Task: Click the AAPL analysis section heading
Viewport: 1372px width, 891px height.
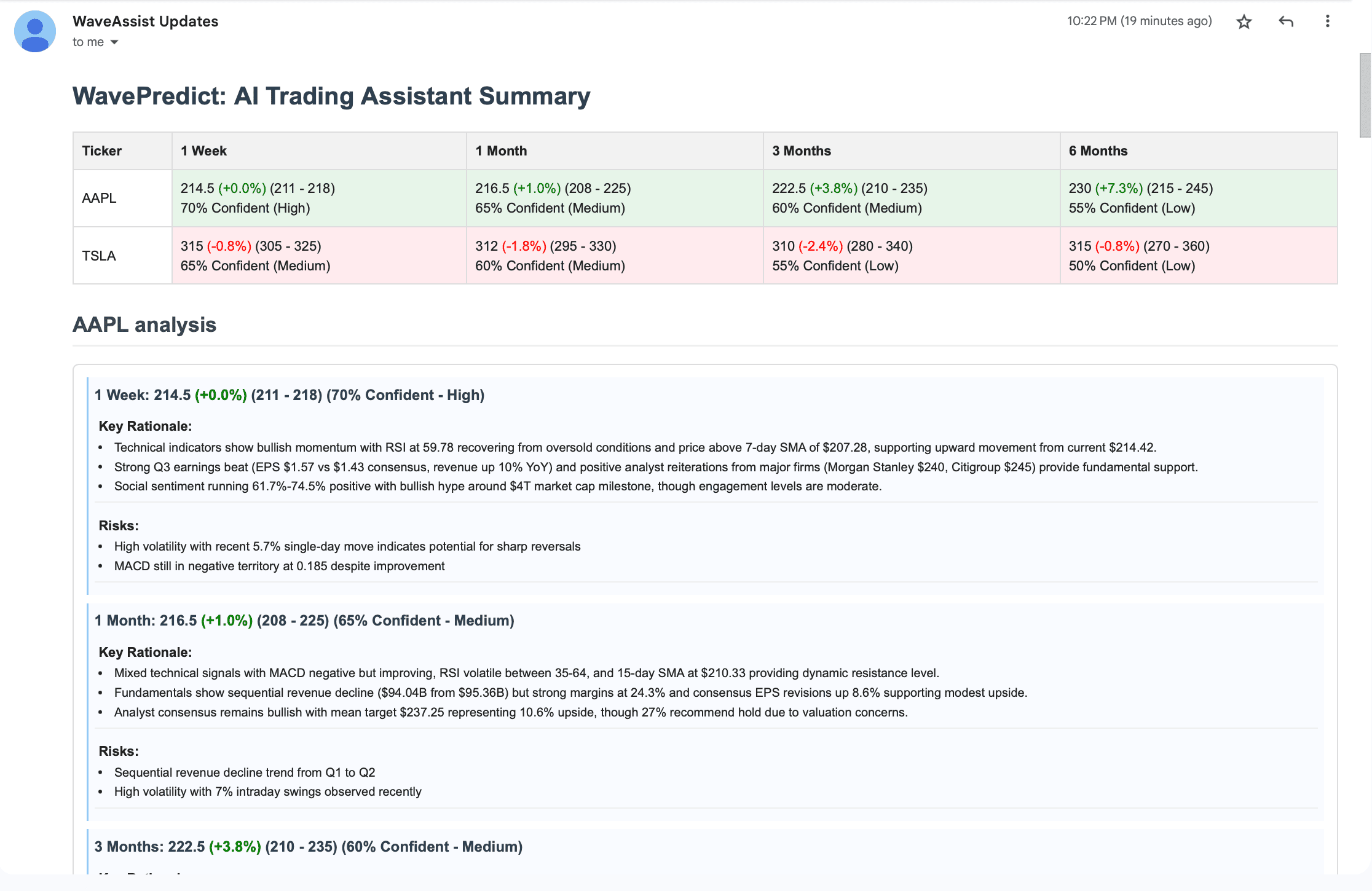Action: (144, 325)
